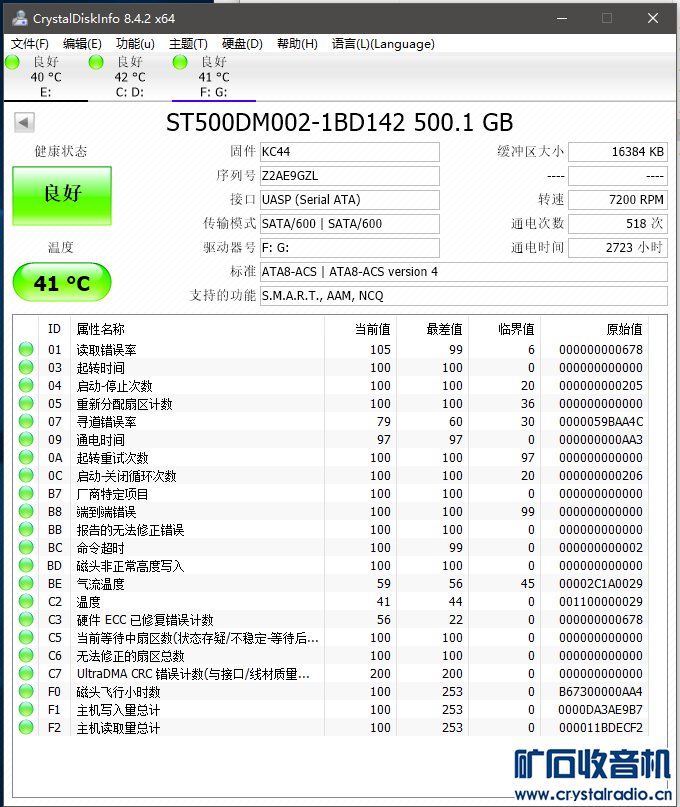This screenshot has width=680, height=807.
Task: Click status dot of row C7 UltraDMA CRC
Action: tap(26, 674)
